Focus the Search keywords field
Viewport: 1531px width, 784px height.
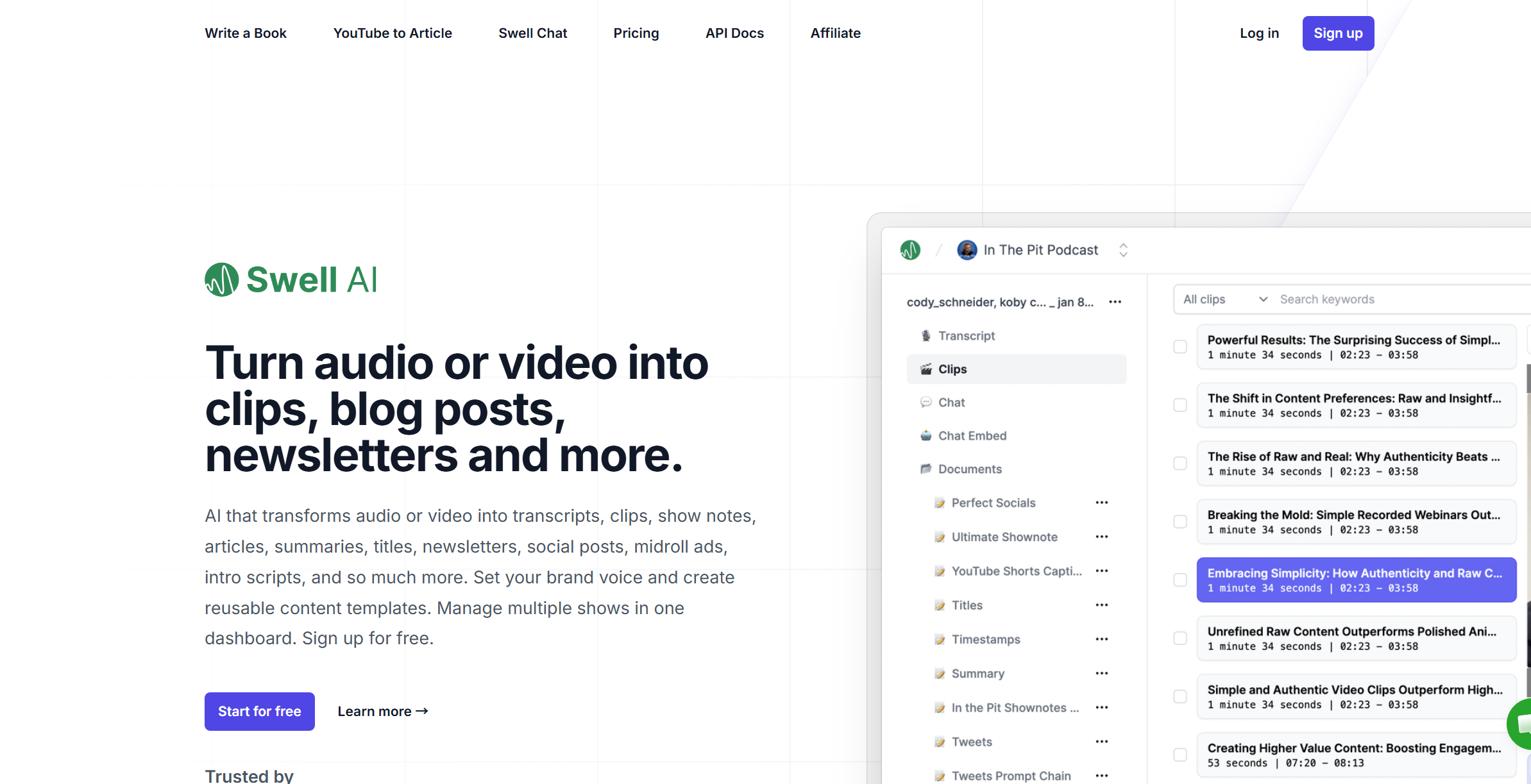coord(1402,299)
